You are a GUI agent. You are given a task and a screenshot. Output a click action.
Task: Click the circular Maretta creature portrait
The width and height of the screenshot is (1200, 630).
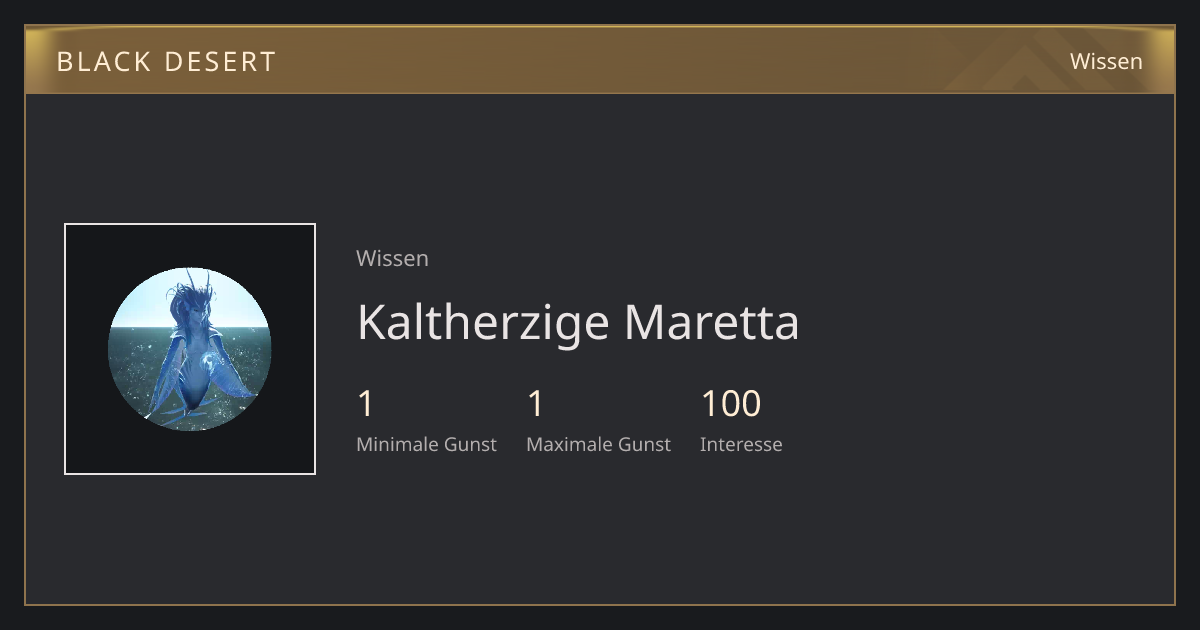[x=189, y=349]
